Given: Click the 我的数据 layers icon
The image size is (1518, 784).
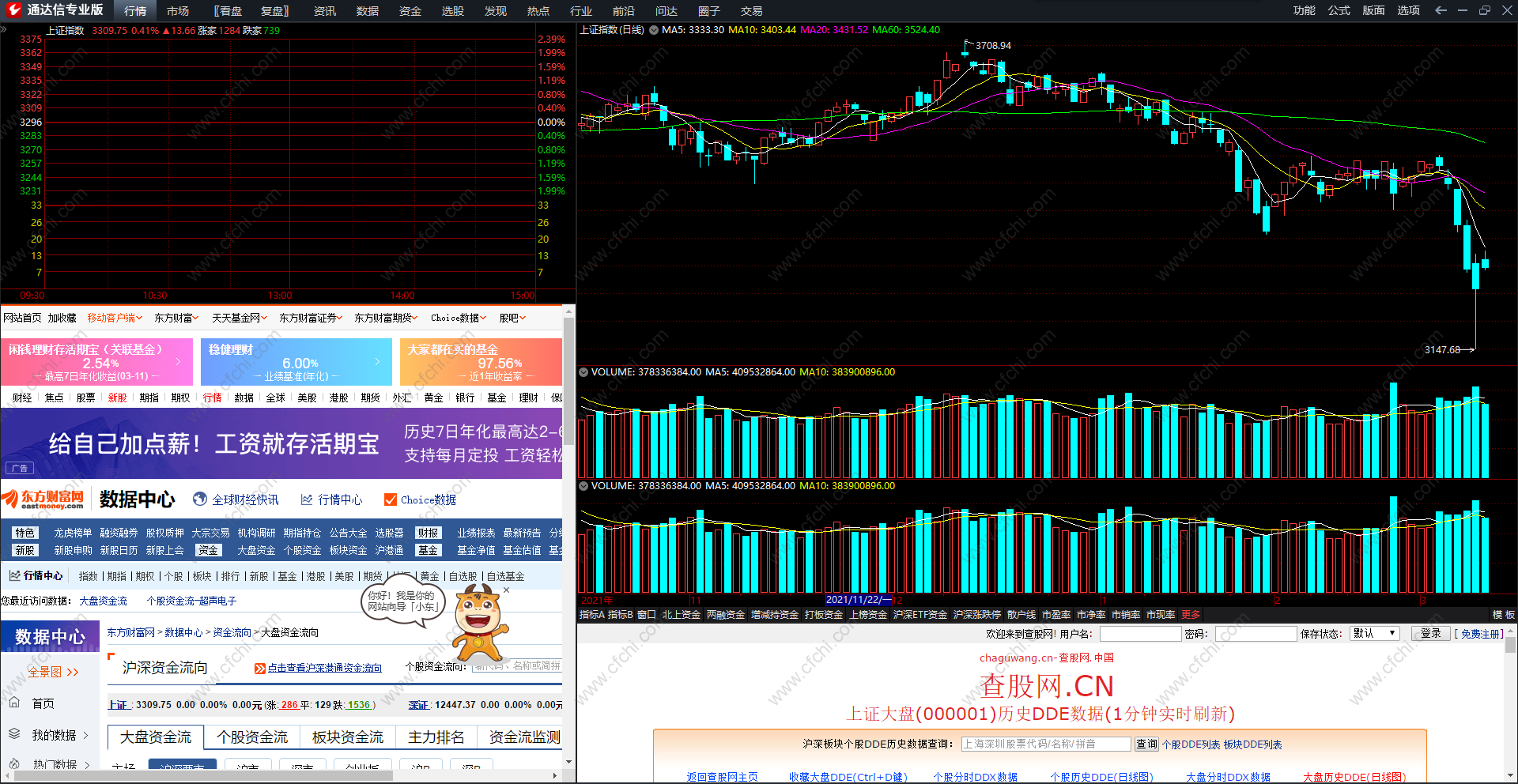Looking at the screenshot, I should click(x=14, y=734).
